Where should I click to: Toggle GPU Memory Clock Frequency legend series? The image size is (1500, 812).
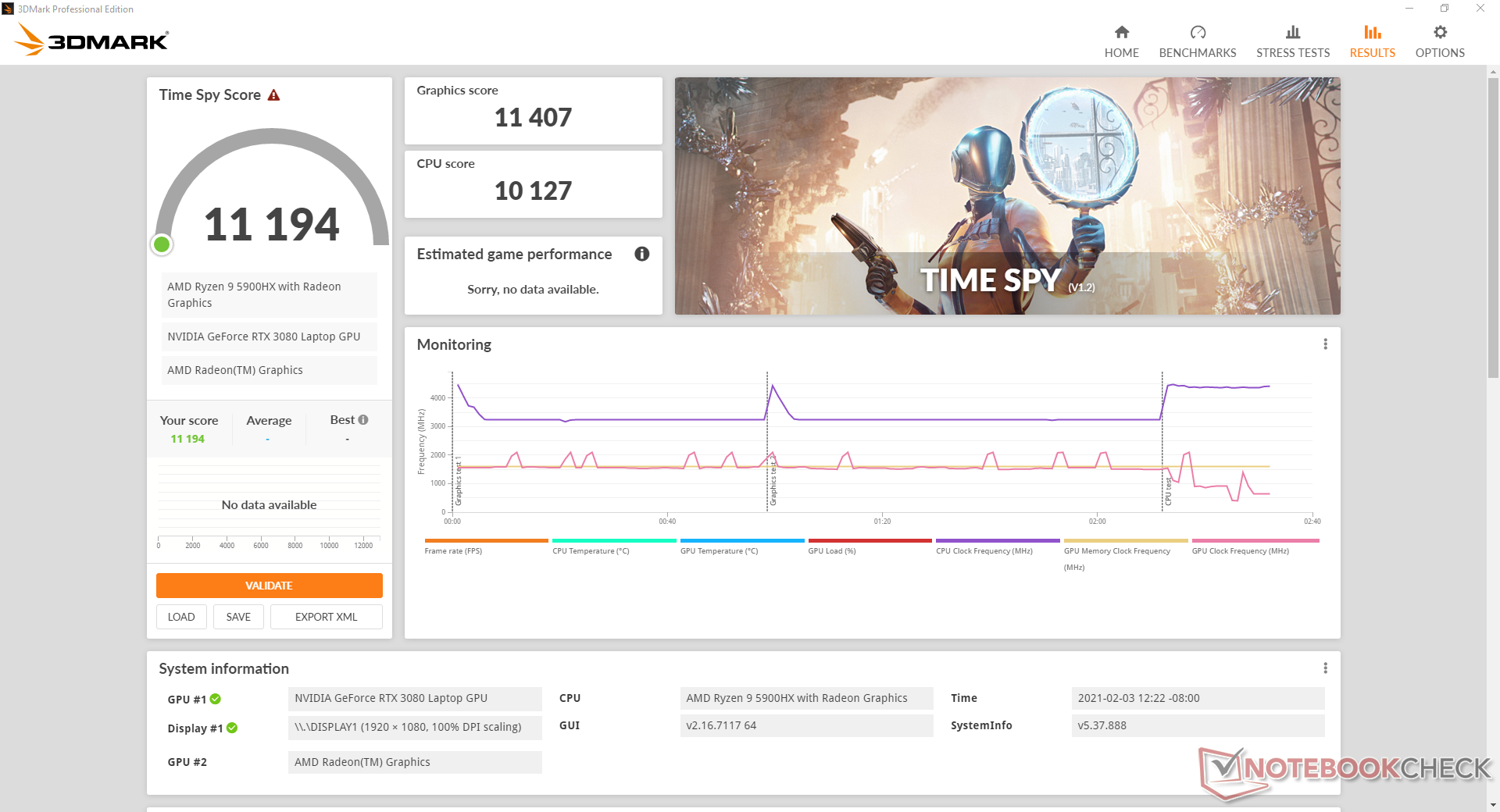pos(1126,554)
